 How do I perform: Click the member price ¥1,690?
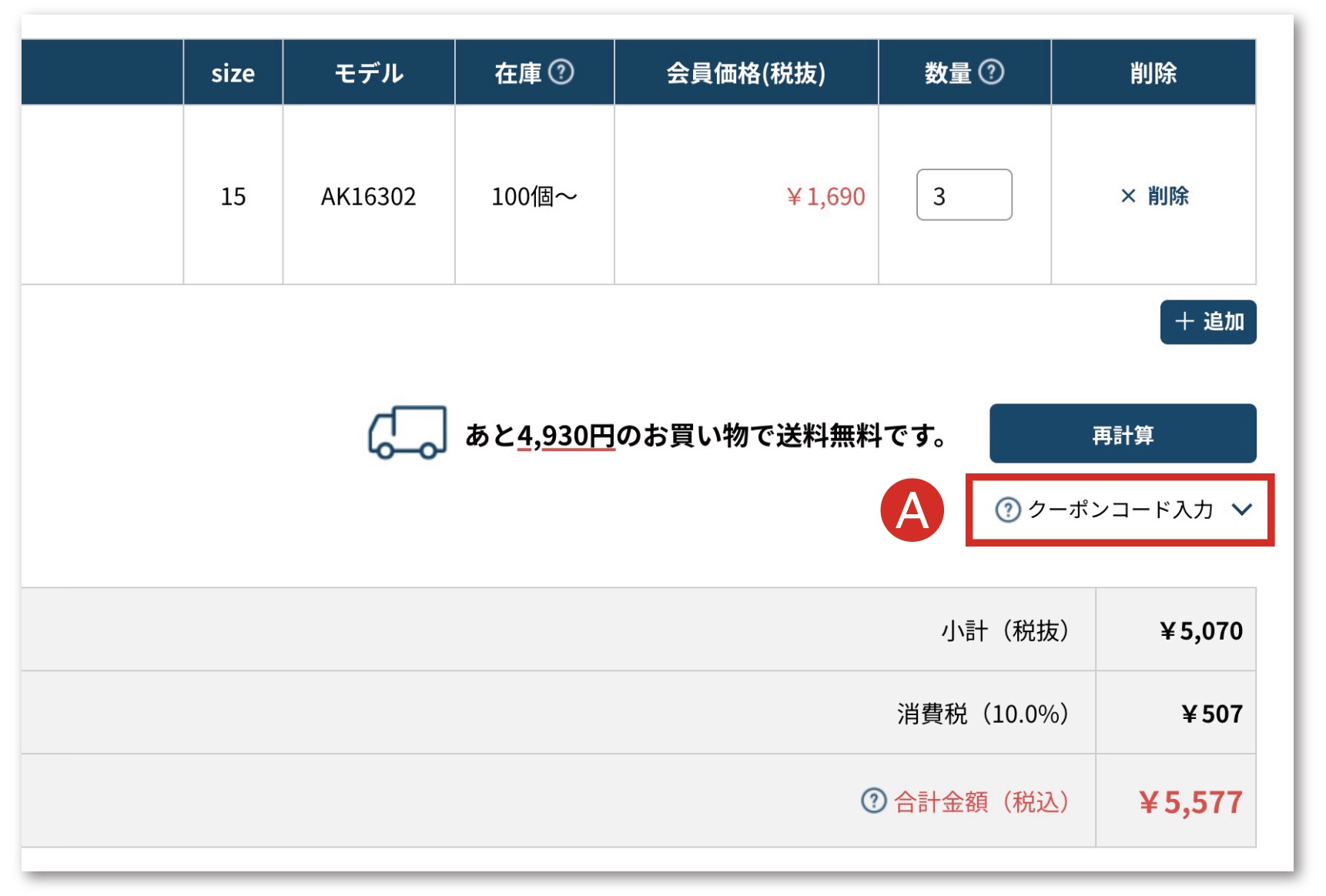(825, 197)
